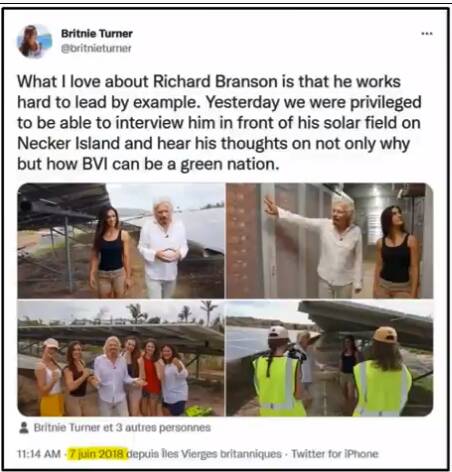Viewport: 452px width, 472px height.
Task: Click the tweet text about Richard Branson
Action: 219,123
